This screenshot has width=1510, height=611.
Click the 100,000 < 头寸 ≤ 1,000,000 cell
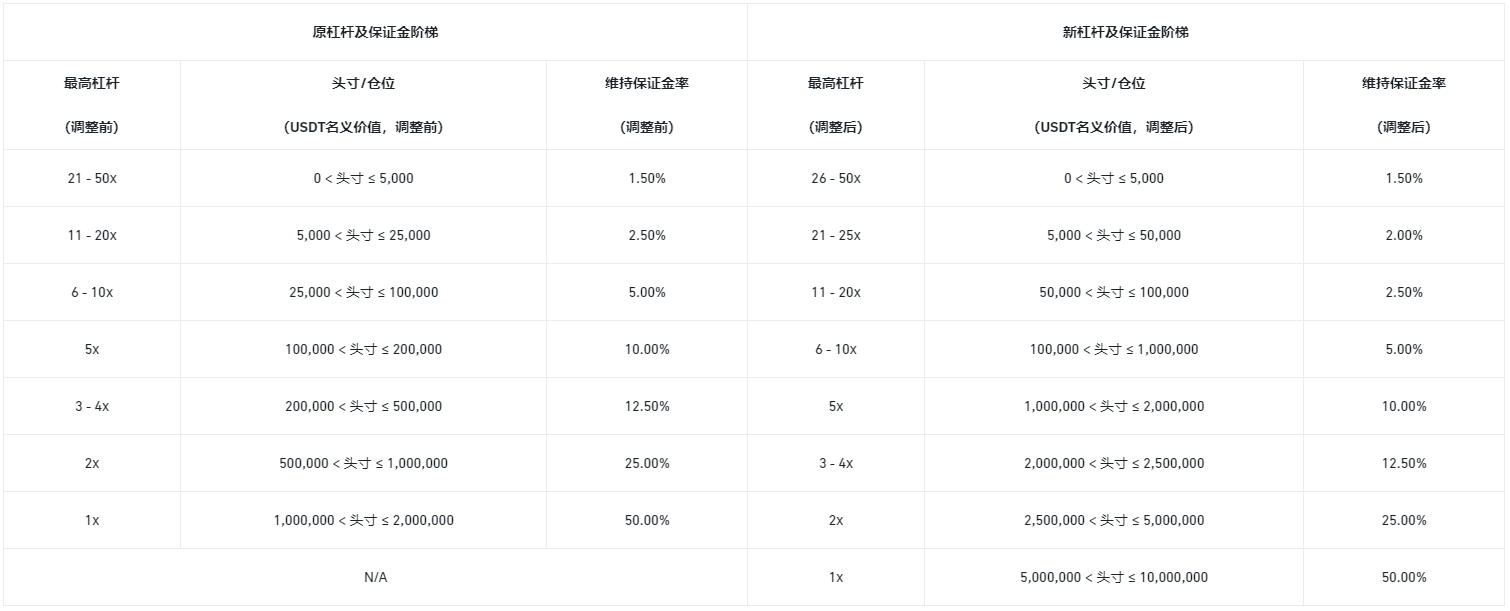click(x=1113, y=349)
